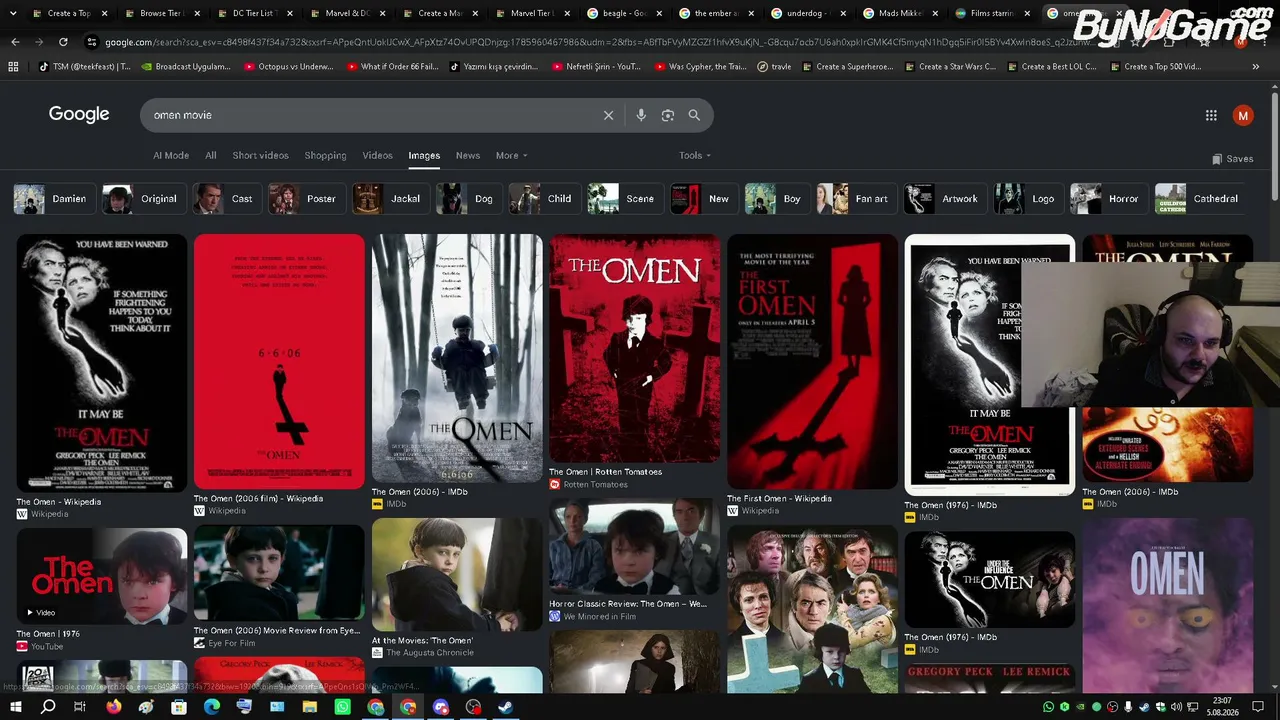
Task: Launch Microsoft Edge from the taskbar
Action: (211, 707)
